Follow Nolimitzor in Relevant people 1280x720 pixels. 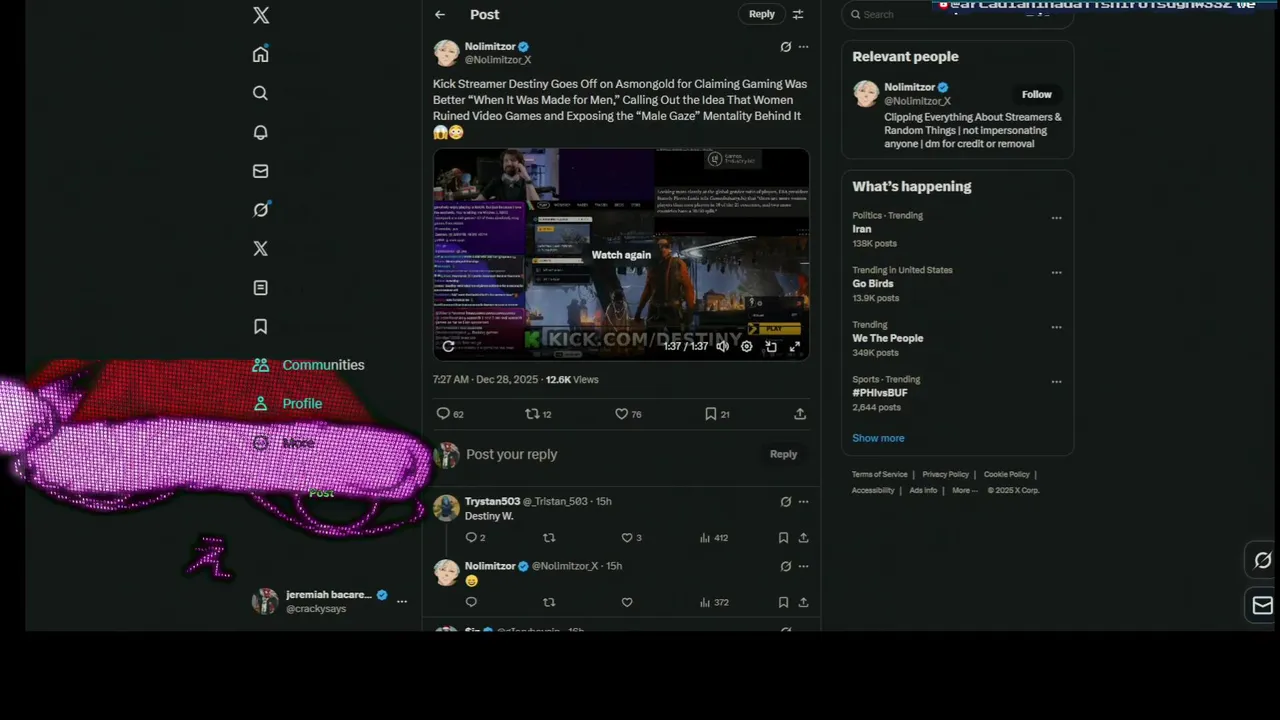point(1036,94)
